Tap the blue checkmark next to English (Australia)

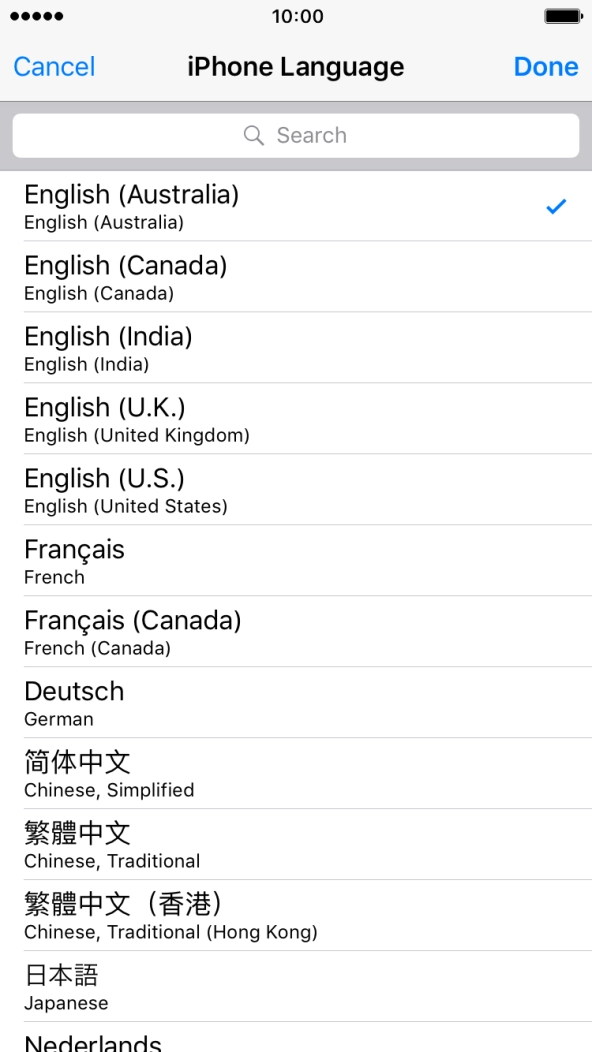[557, 207]
